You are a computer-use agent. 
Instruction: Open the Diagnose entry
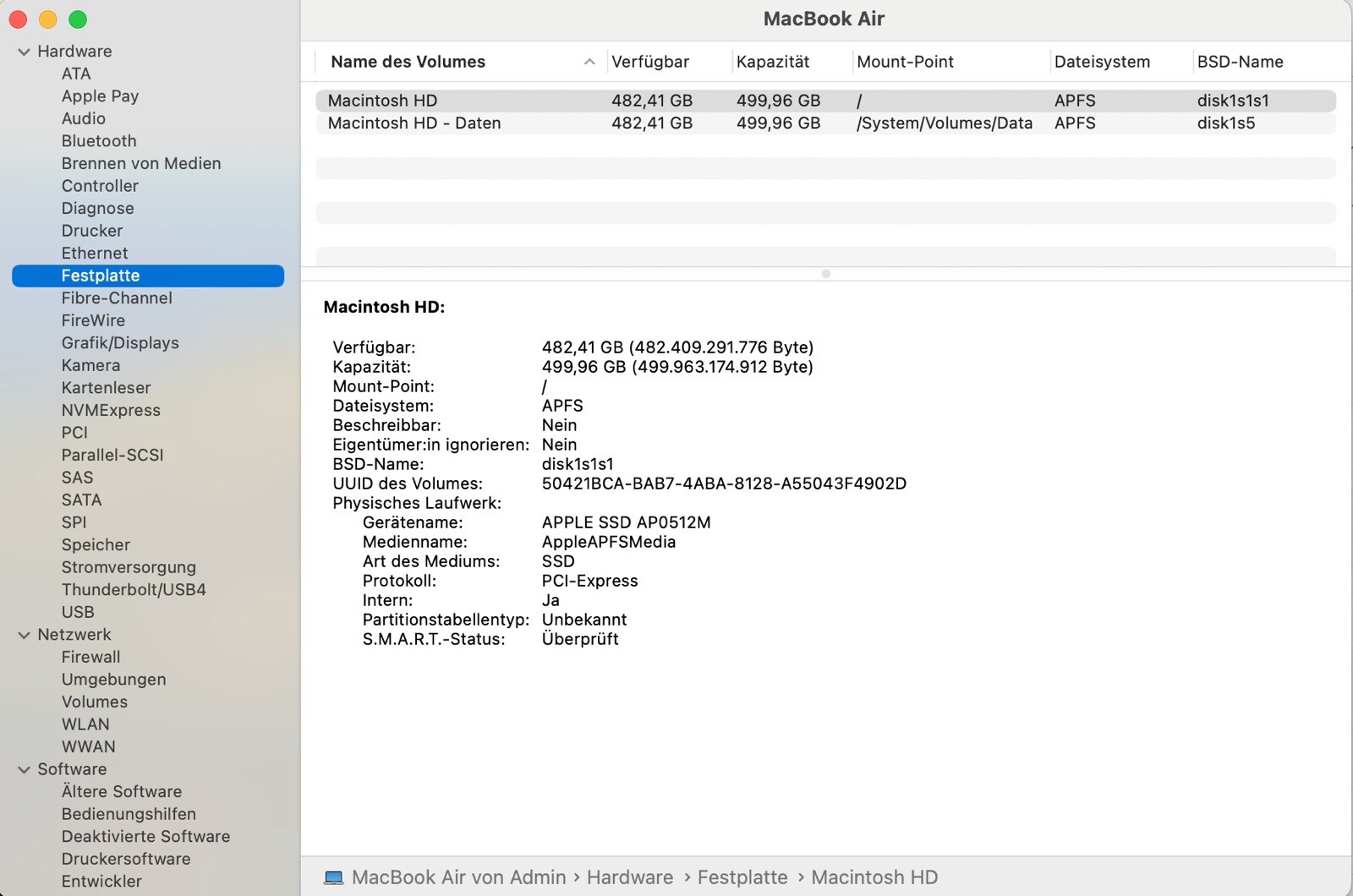(x=97, y=208)
